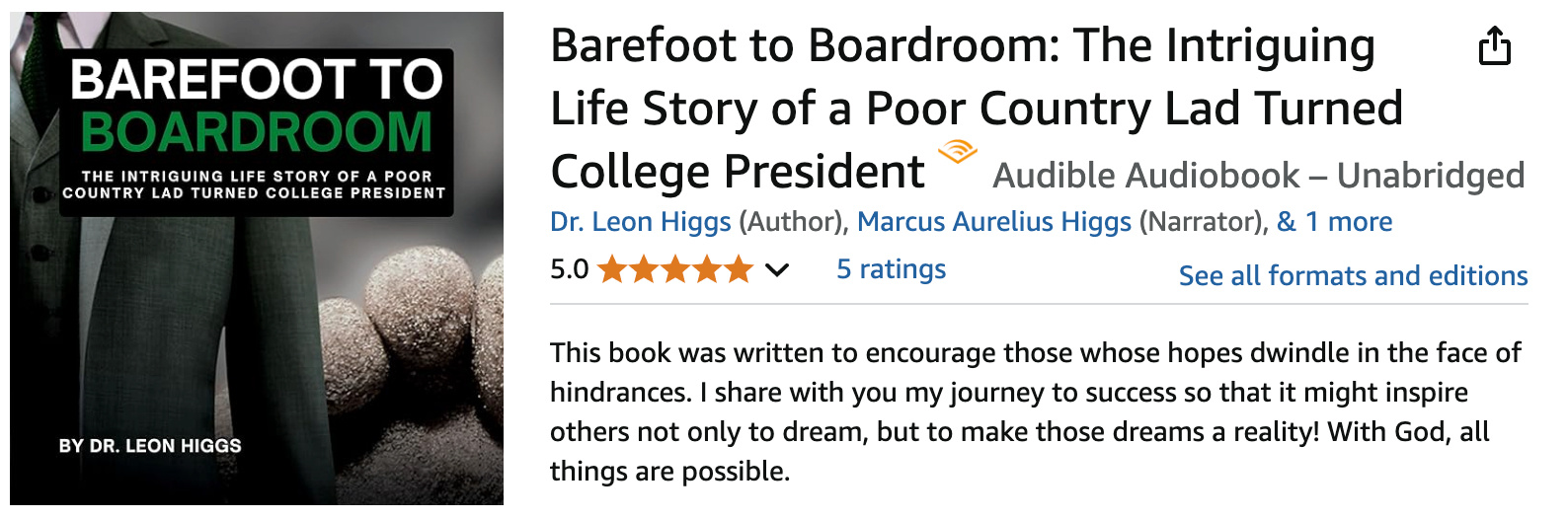1568x519 pixels.
Task: Open "See all formats and editions"
Action: pyautogui.click(x=1353, y=275)
